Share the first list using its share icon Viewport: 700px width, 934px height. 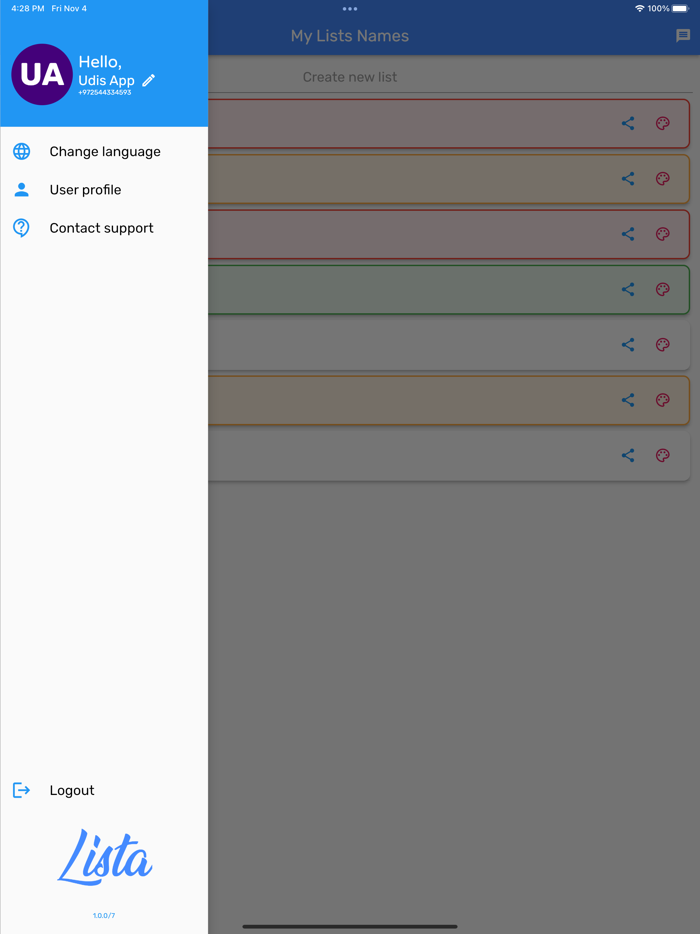(x=628, y=123)
